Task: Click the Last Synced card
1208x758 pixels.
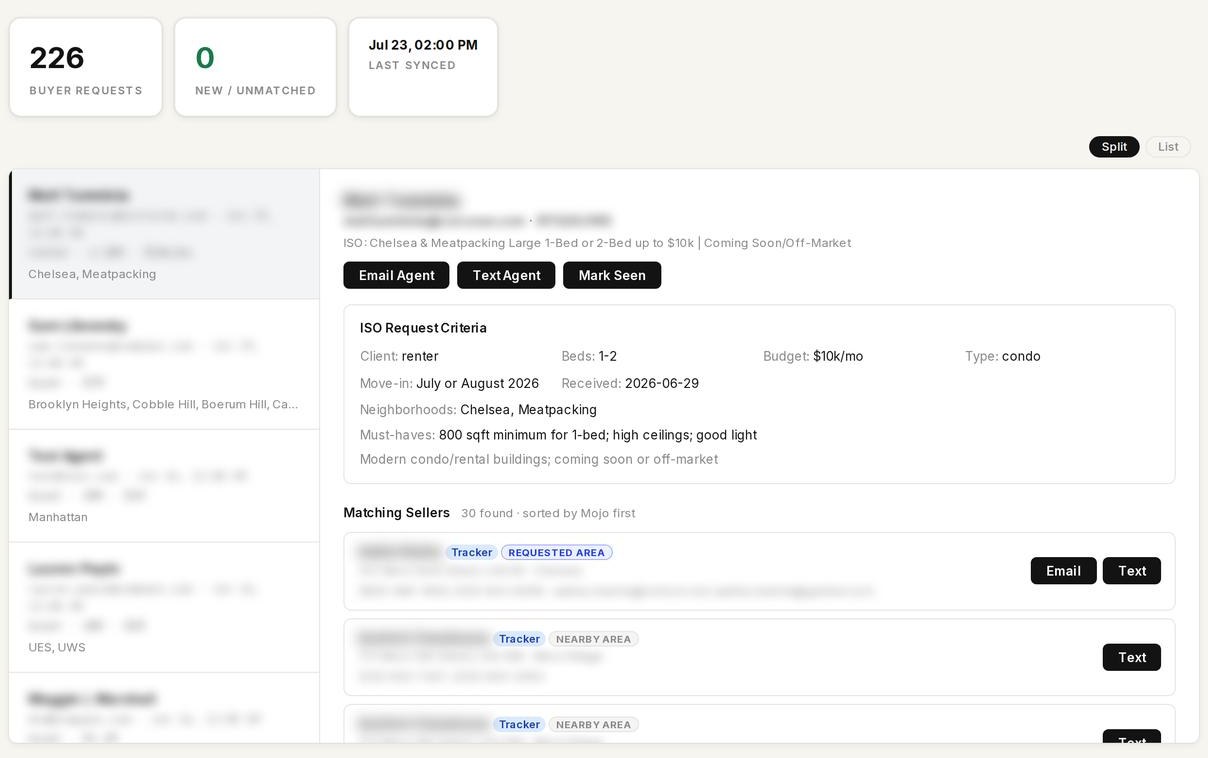Action: click(x=423, y=67)
